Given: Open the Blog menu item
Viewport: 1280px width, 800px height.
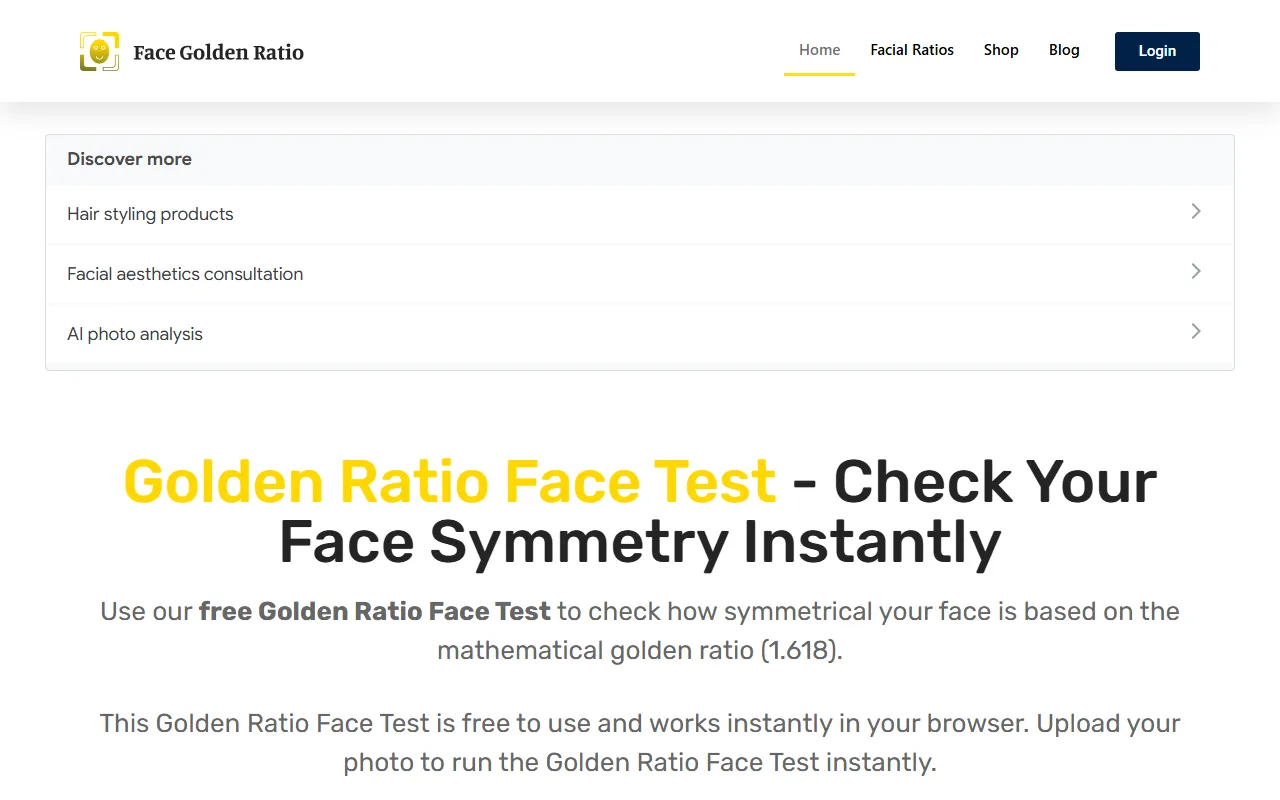Looking at the screenshot, I should pyautogui.click(x=1064, y=50).
